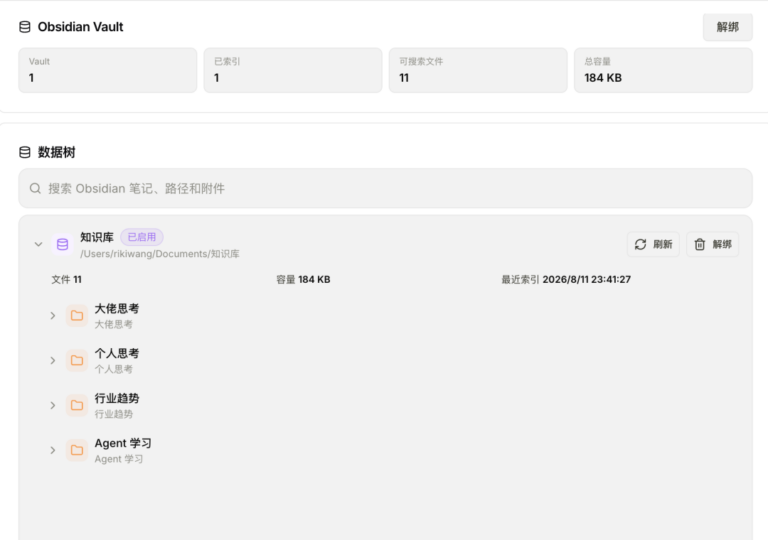The height and width of the screenshot is (540, 768).
Task: Click the 解绑 button in Obsidian Vault header
Action: click(x=727, y=27)
